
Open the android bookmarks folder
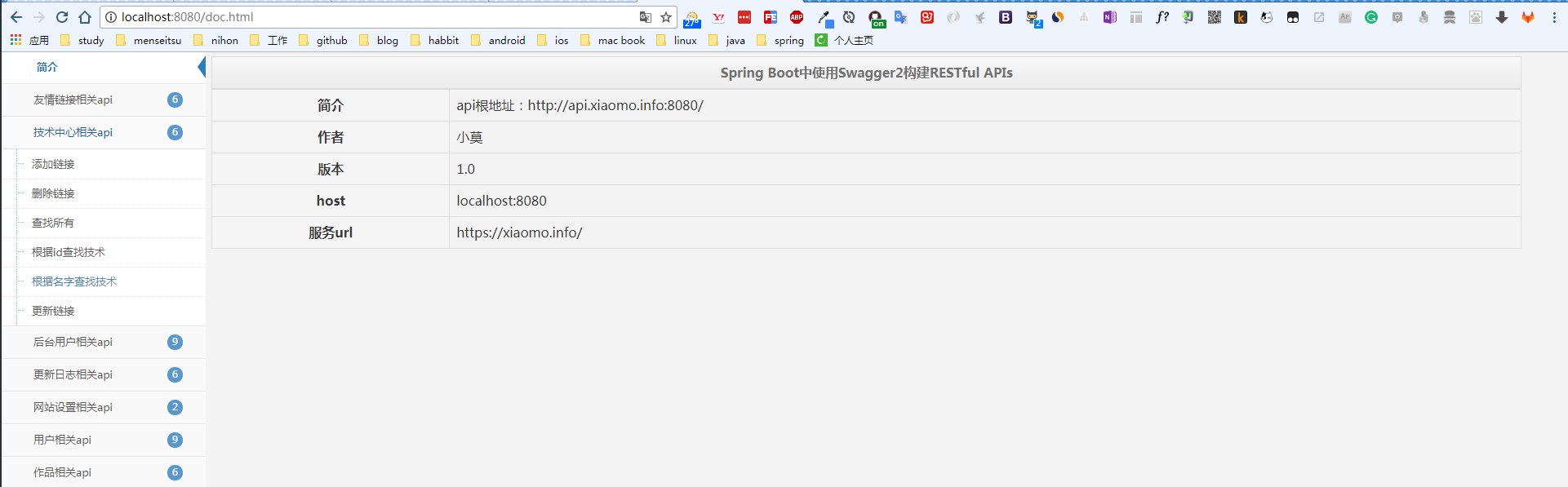pos(498,40)
